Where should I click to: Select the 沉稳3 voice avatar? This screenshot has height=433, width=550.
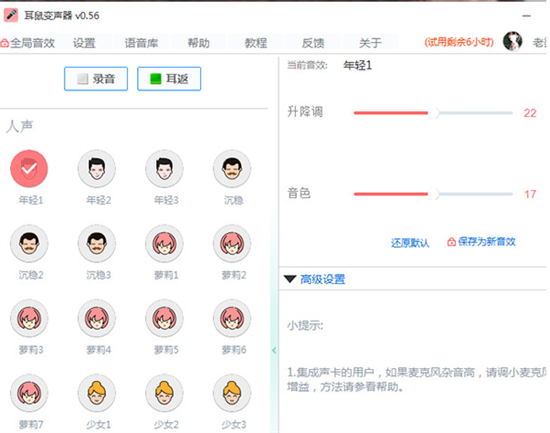tap(97, 244)
